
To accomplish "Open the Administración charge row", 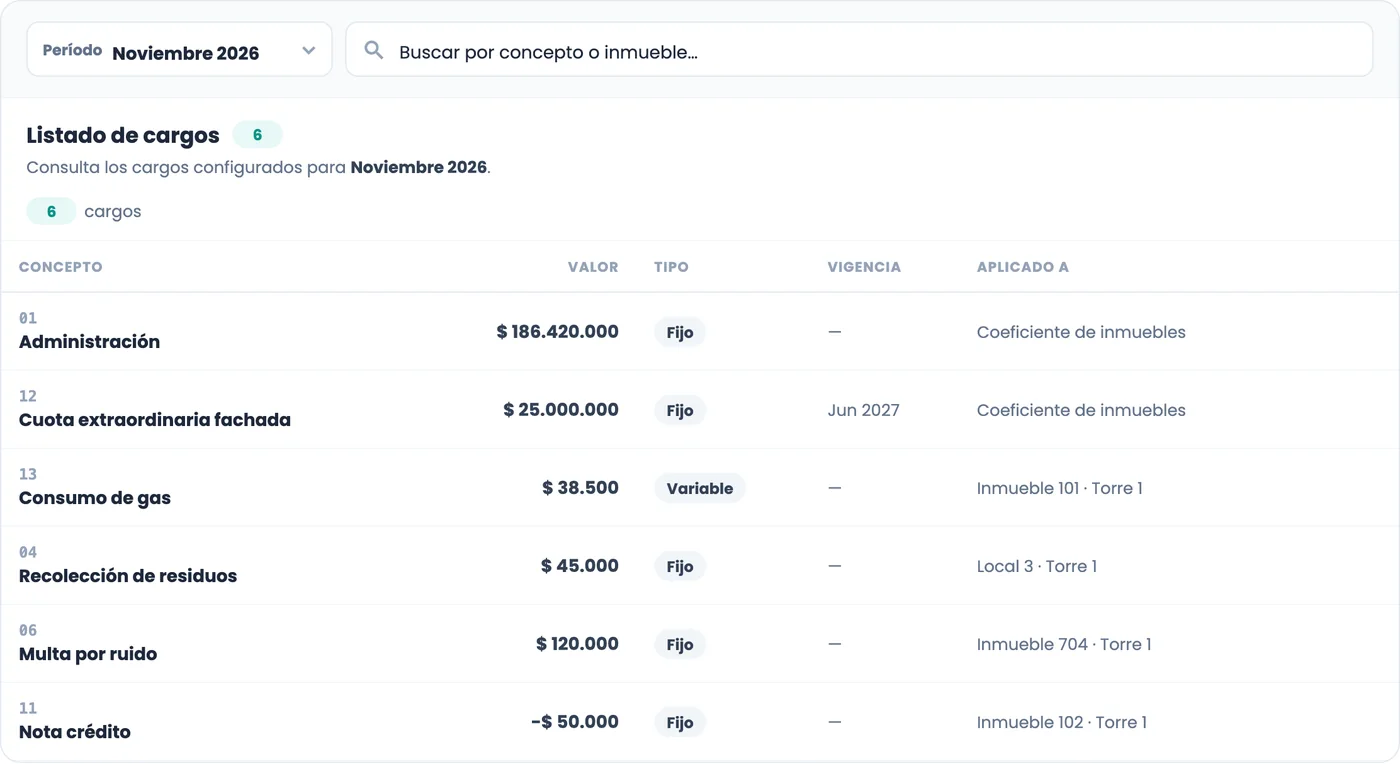I will point(700,332).
